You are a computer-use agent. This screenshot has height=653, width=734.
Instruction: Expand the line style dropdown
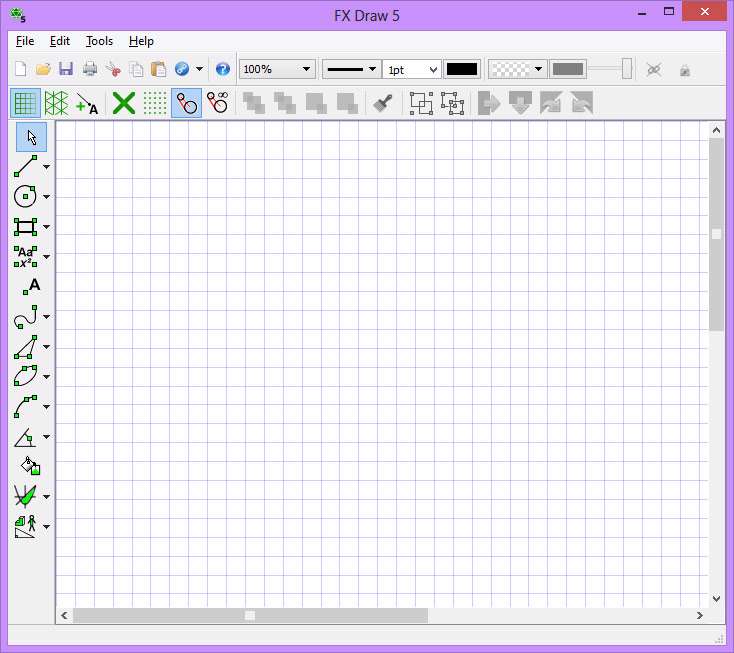pyautogui.click(x=372, y=69)
